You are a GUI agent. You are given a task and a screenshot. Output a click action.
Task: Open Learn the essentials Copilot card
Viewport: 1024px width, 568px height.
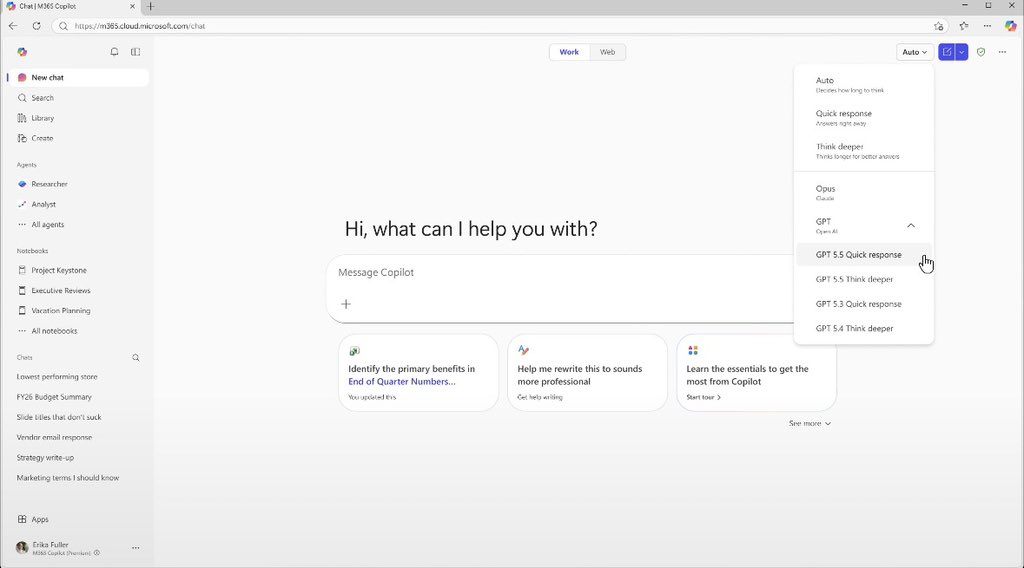click(756, 373)
